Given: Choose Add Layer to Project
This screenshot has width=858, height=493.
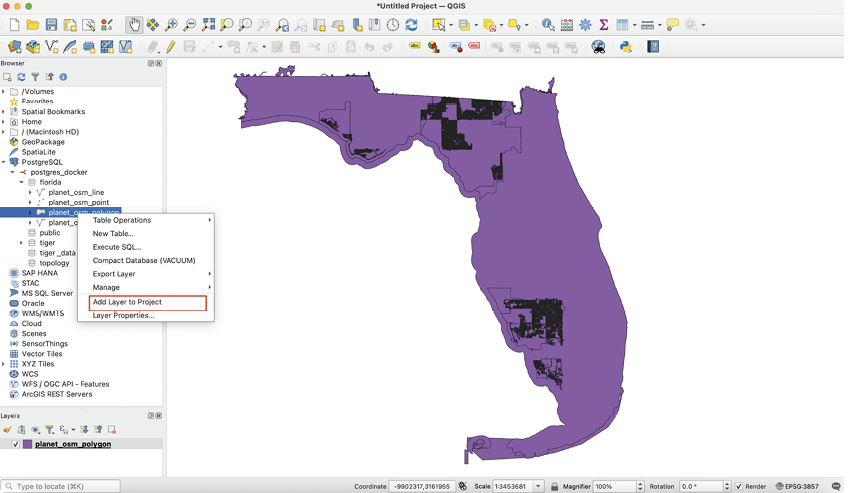Looking at the screenshot, I should [146, 302].
